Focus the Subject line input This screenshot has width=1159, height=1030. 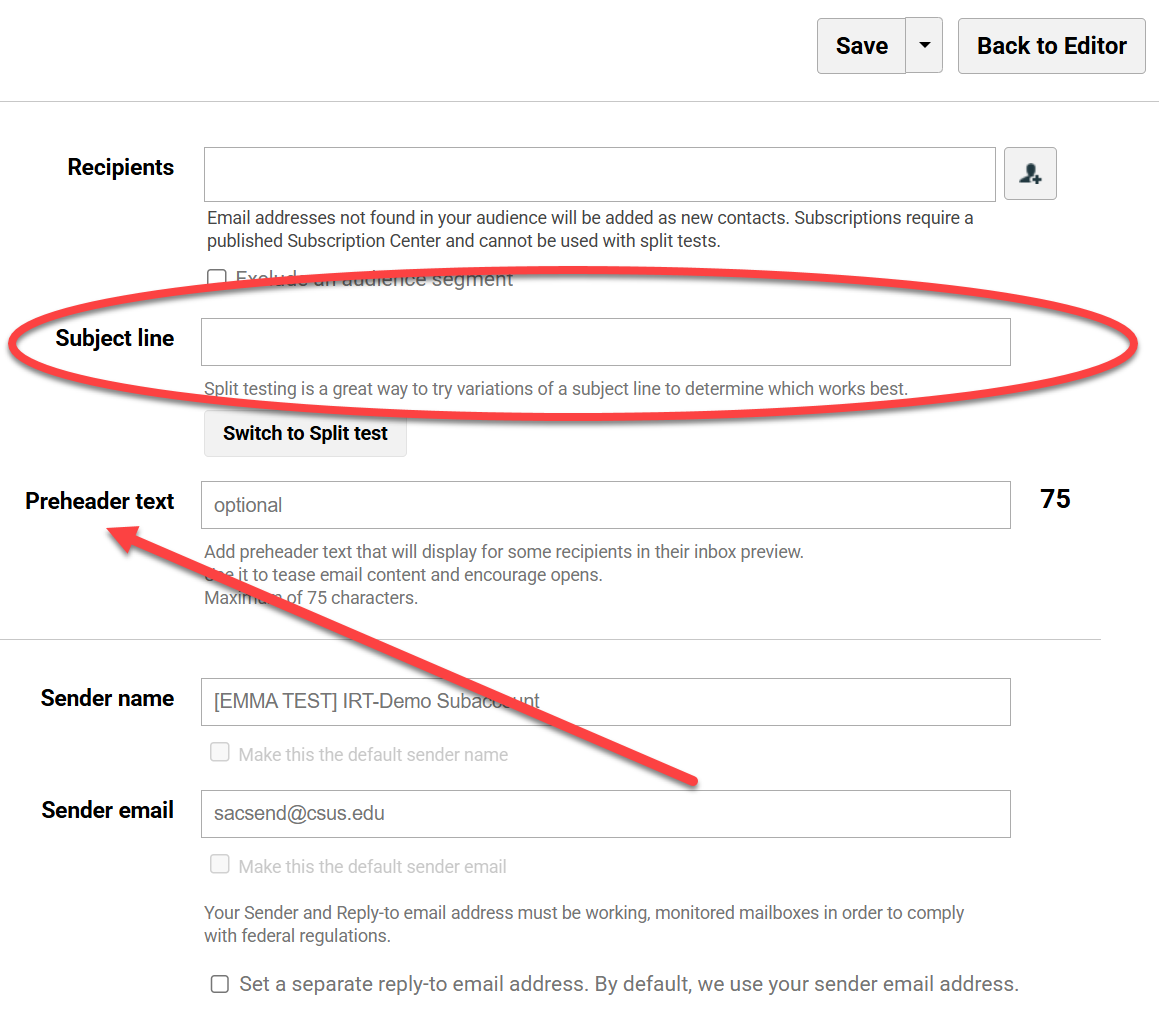pyautogui.click(x=605, y=342)
